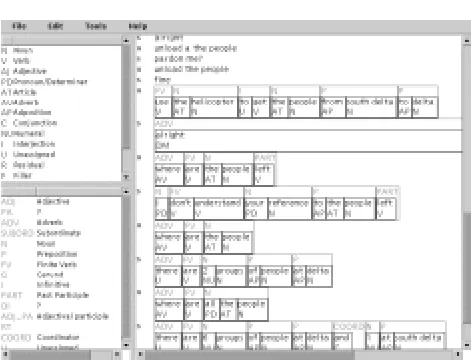Click the up arrow of the upper tag list scrollbar
Screen dimensions: 472x360
126,40
